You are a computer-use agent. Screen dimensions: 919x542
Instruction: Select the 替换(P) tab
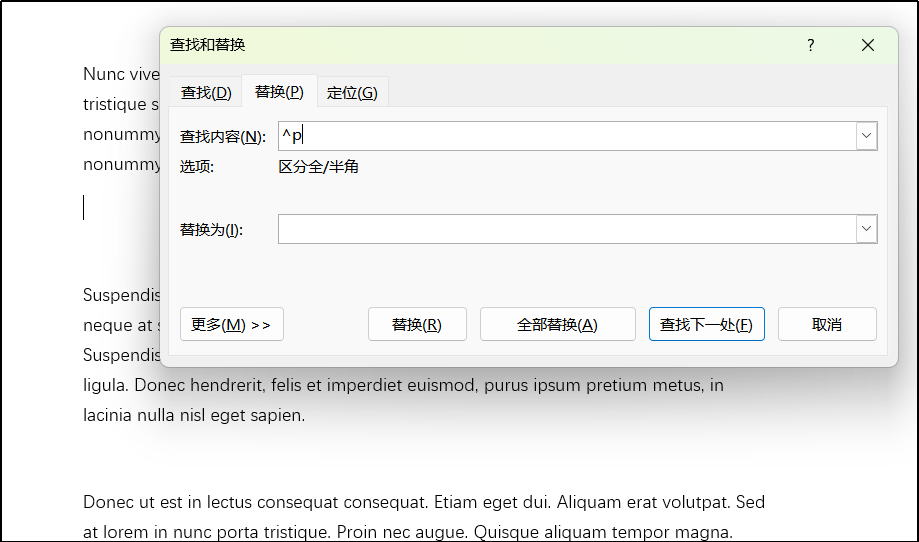(x=279, y=91)
